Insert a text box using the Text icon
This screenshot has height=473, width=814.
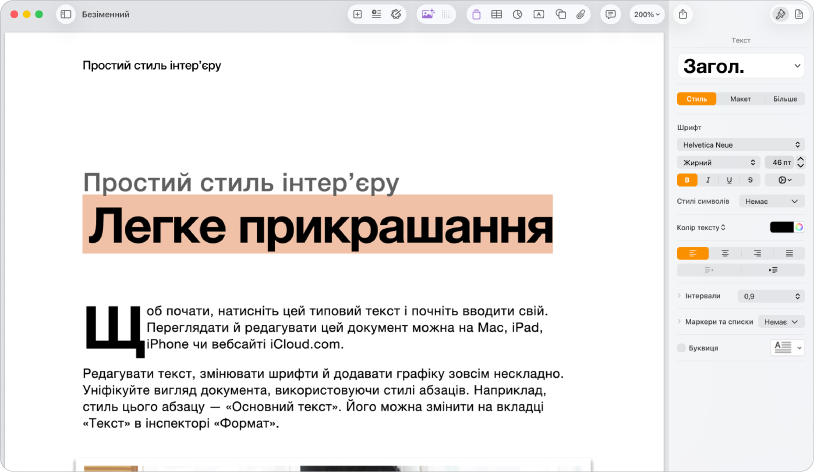coord(539,15)
